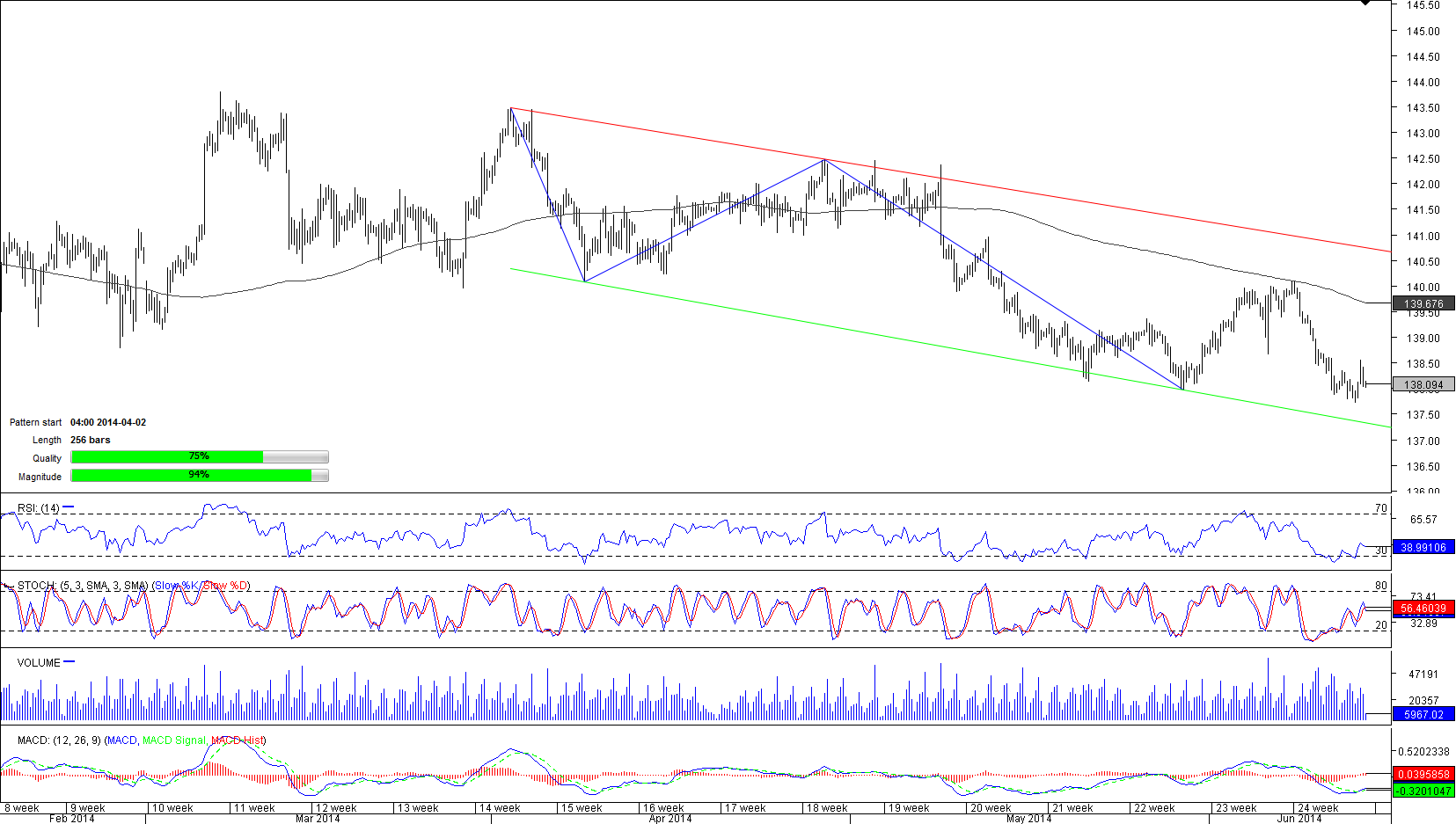1456x824 pixels.
Task: Click the STOCH indicator parameters label
Action: coord(83,586)
